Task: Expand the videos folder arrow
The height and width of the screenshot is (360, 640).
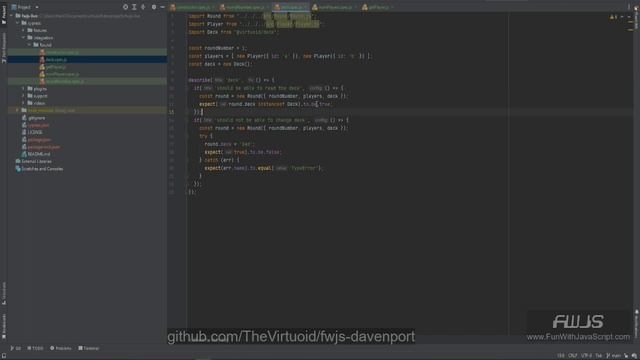Action: tap(23, 103)
